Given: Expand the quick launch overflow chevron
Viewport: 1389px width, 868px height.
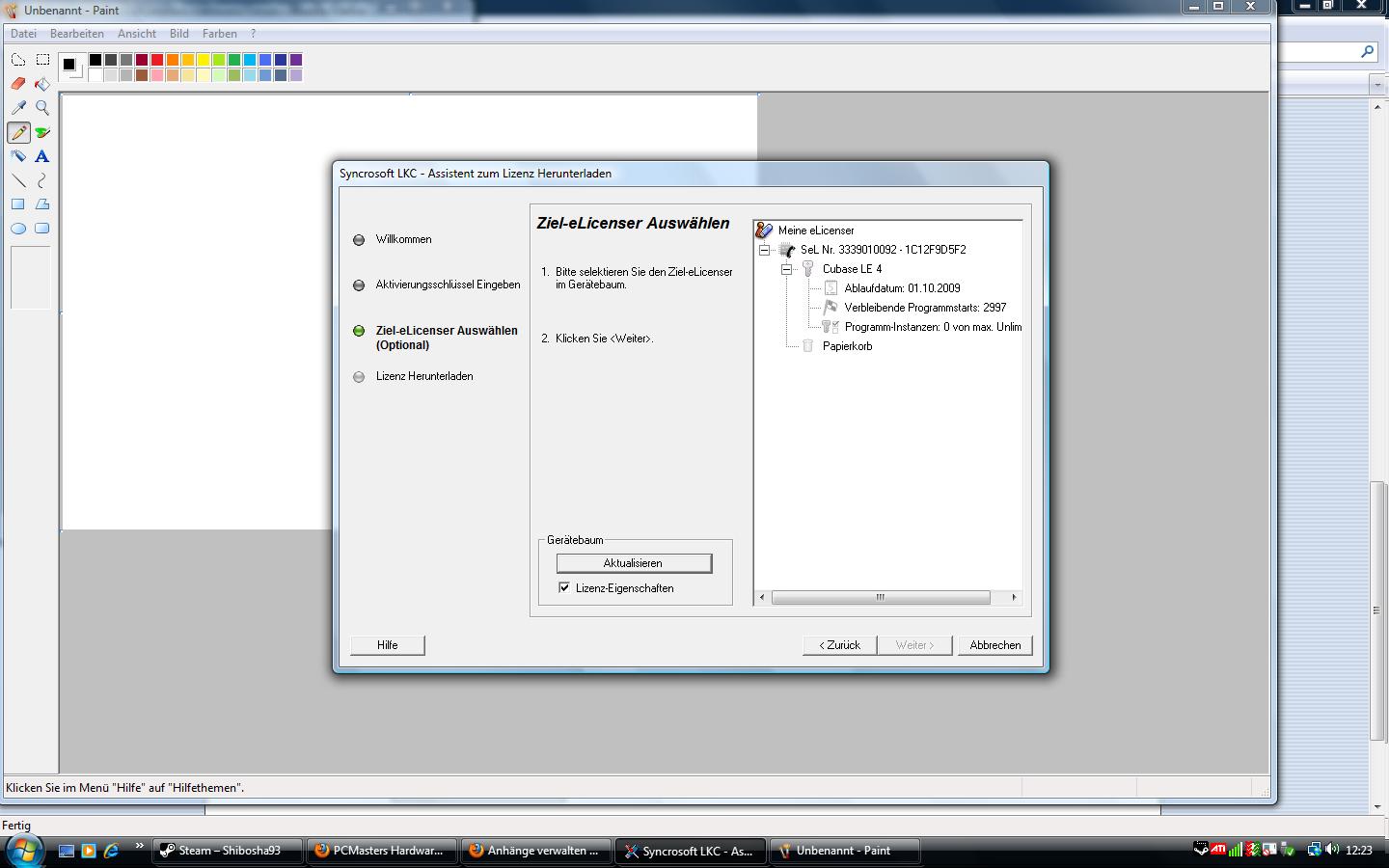Looking at the screenshot, I should click(x=139, y=846).
